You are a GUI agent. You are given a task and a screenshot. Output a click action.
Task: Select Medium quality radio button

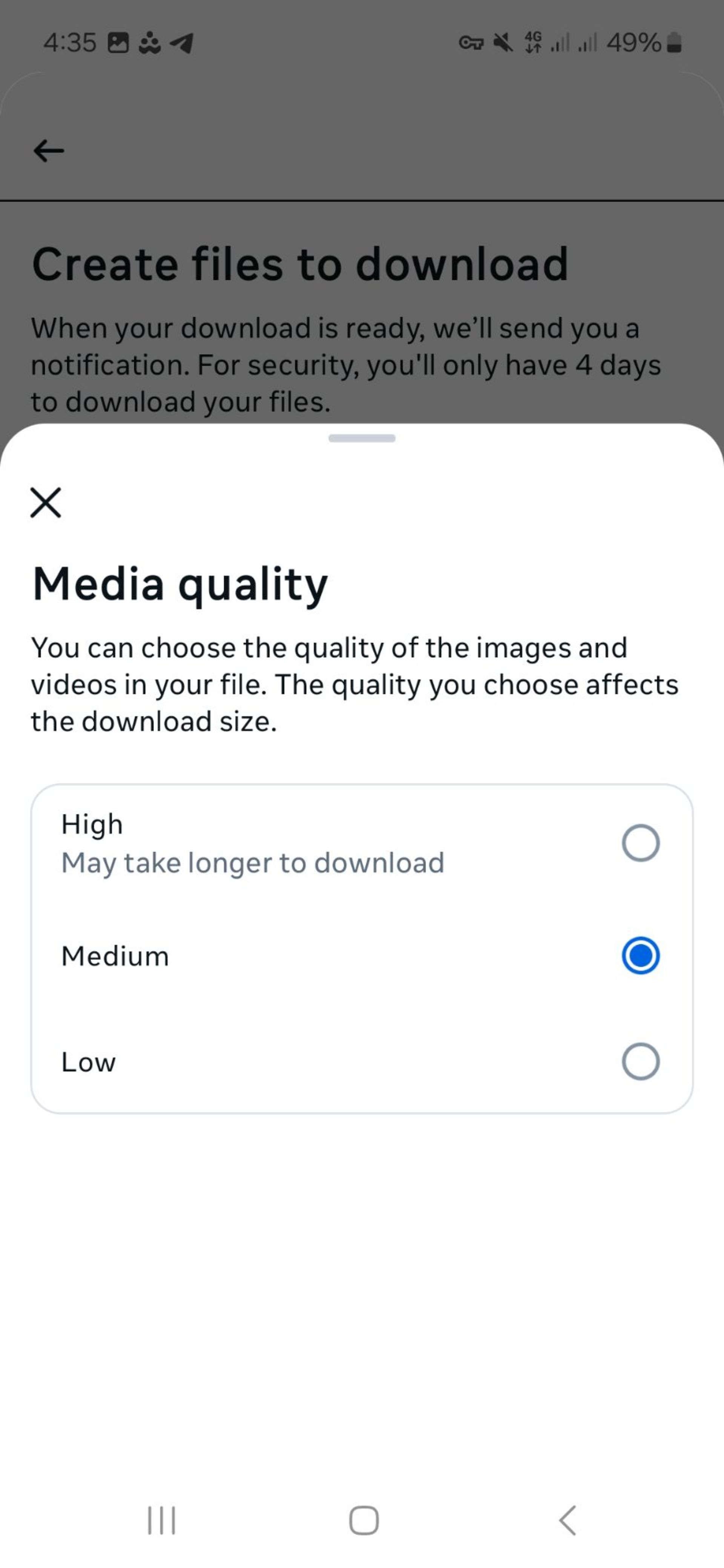(641, 956)
